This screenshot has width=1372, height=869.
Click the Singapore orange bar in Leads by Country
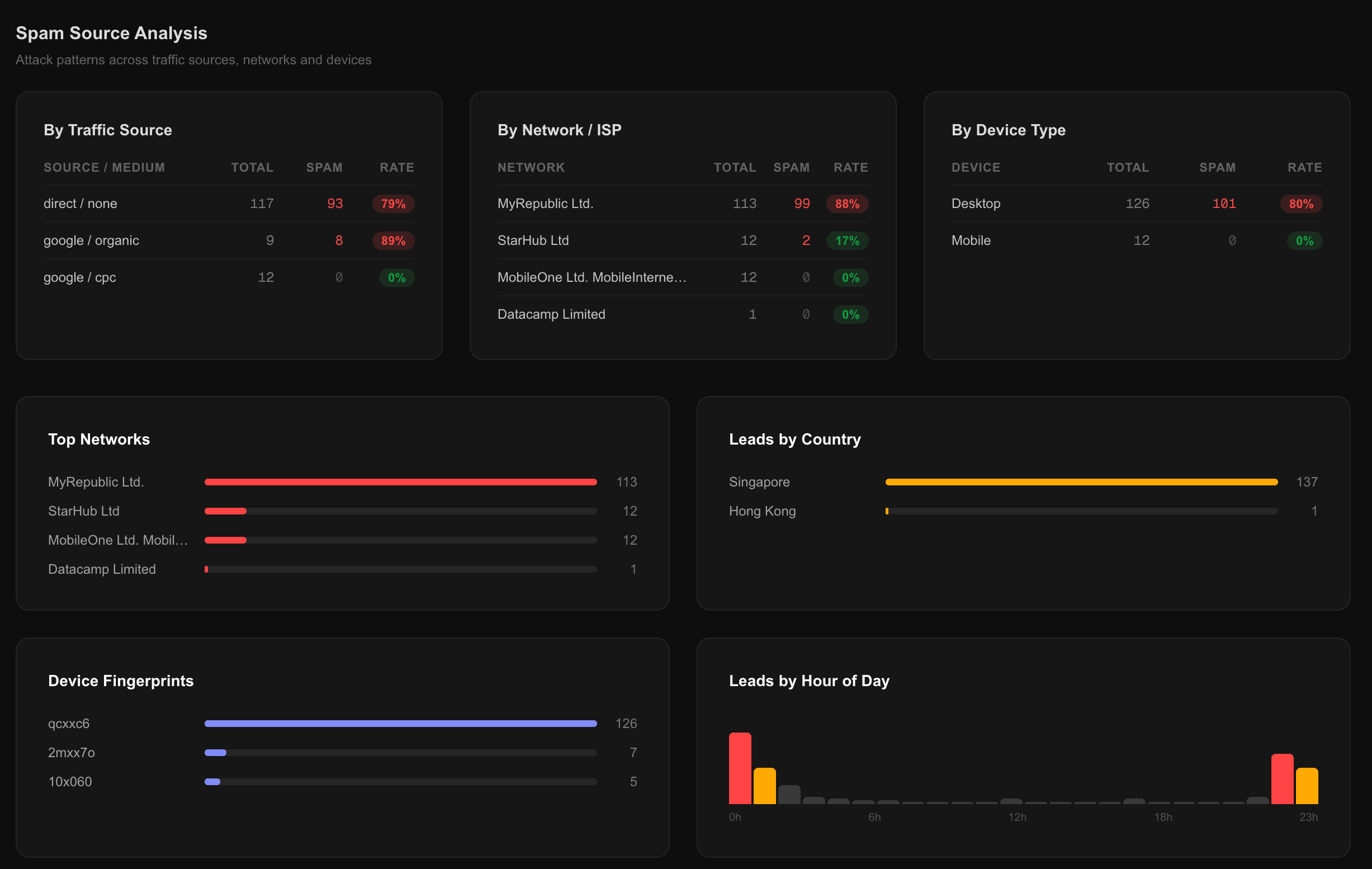(1081, 482)
